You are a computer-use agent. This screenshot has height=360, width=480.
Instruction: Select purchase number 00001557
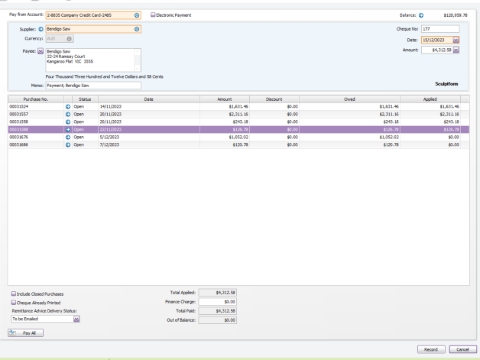tap(19, 114)
